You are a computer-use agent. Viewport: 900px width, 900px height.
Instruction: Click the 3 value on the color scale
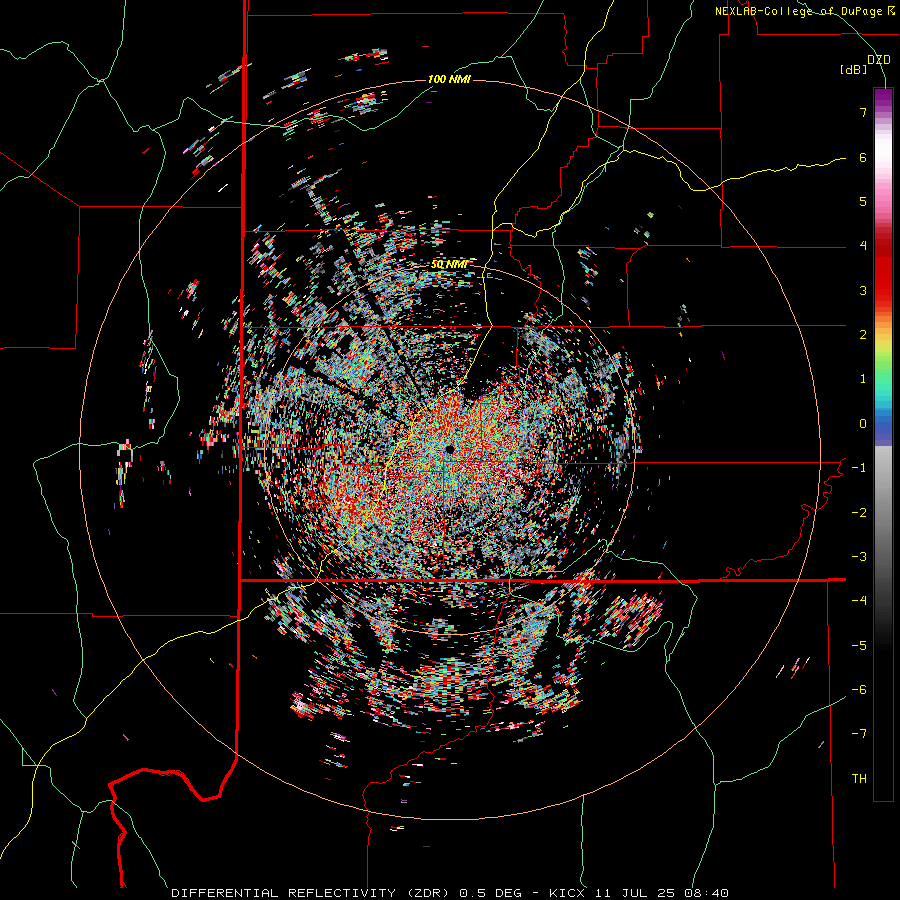863,290
